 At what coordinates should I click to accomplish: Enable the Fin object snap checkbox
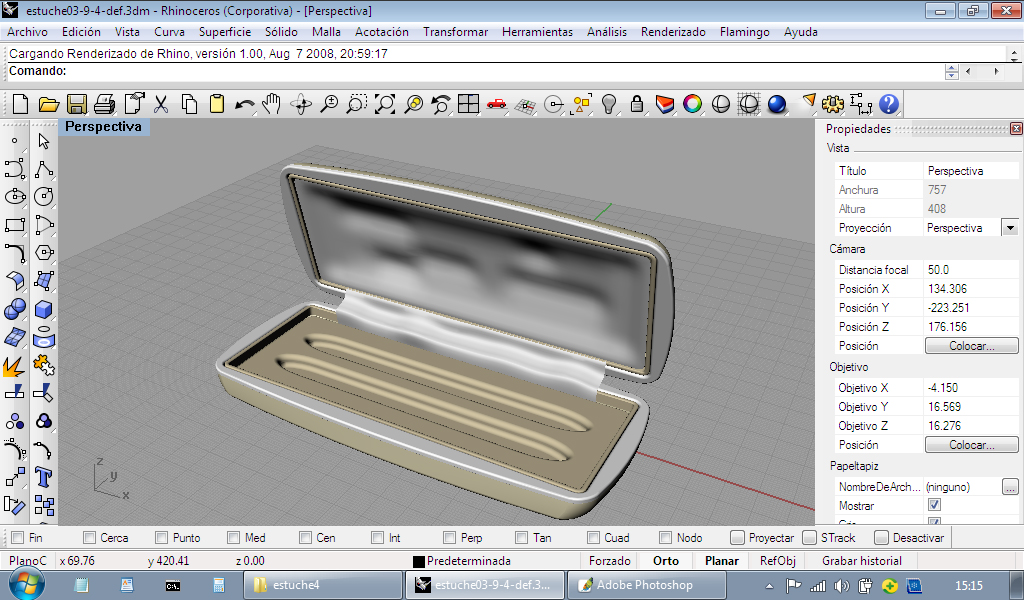16,538
